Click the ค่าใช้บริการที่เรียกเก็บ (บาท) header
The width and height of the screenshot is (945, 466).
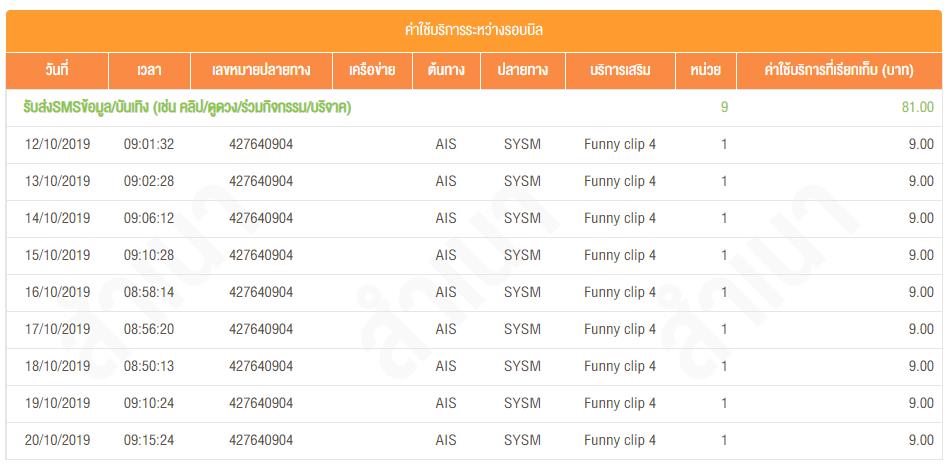point(840,71)
